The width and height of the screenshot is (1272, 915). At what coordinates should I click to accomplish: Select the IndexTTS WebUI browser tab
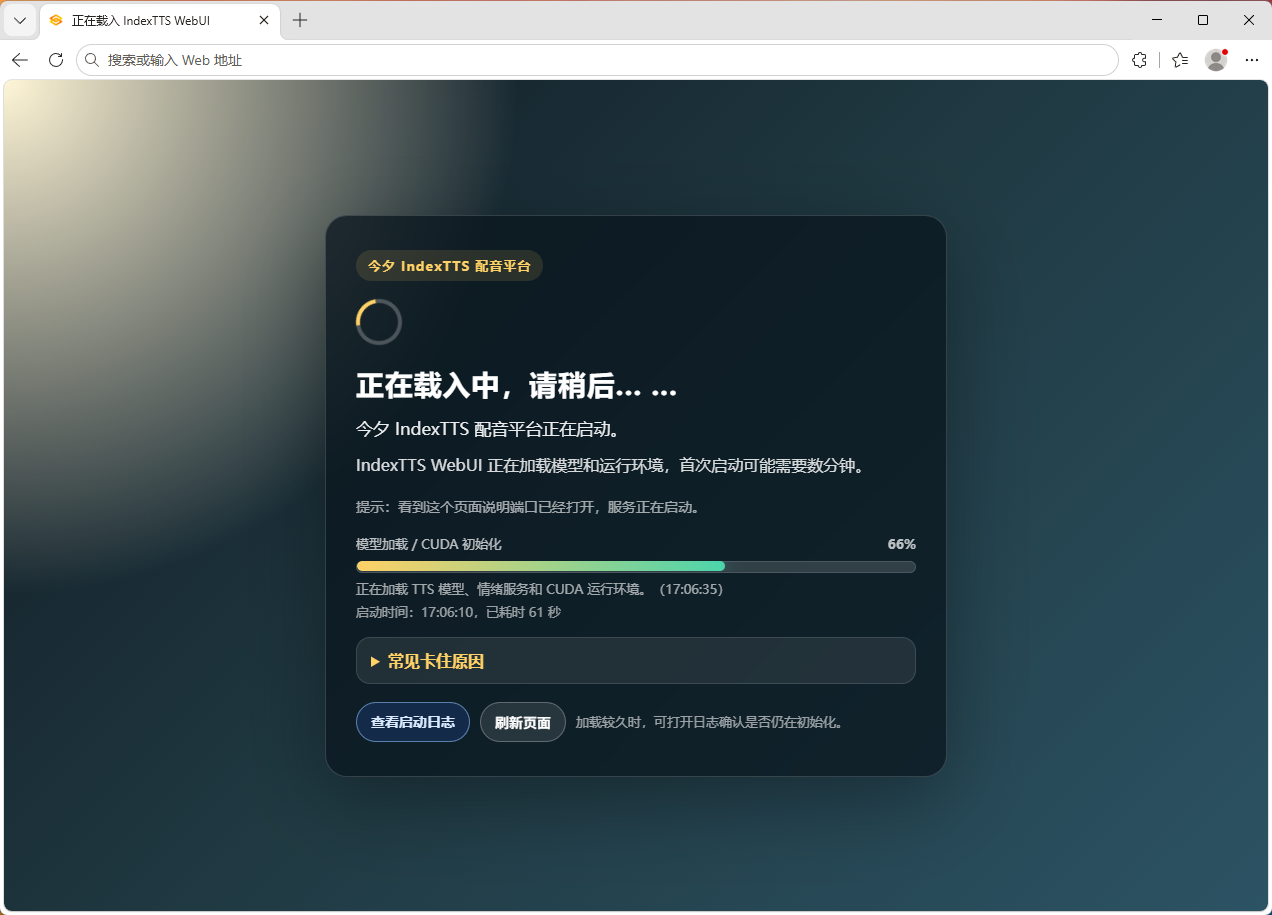click(160, 20)
